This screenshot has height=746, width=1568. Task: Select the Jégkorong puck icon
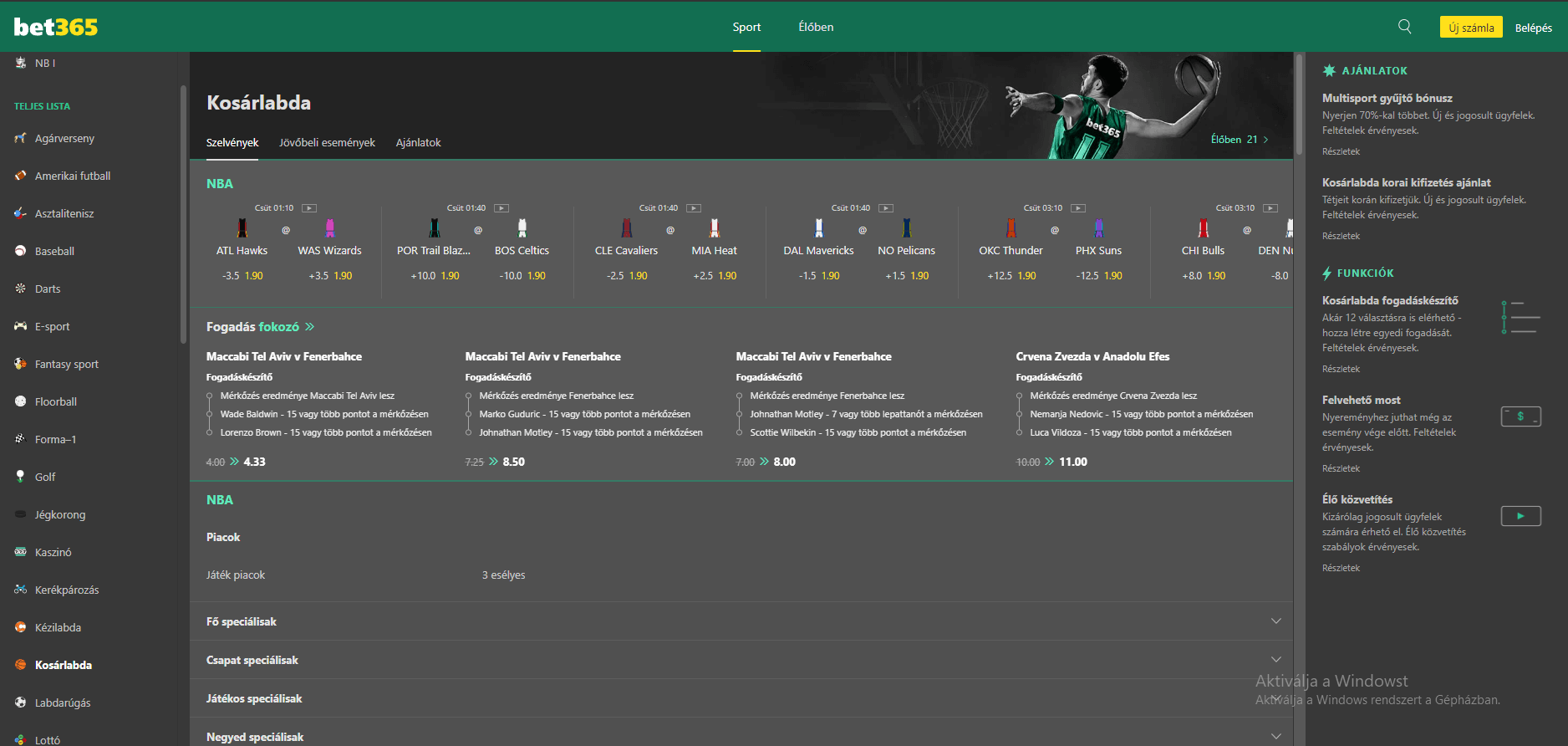pos(21,514)
